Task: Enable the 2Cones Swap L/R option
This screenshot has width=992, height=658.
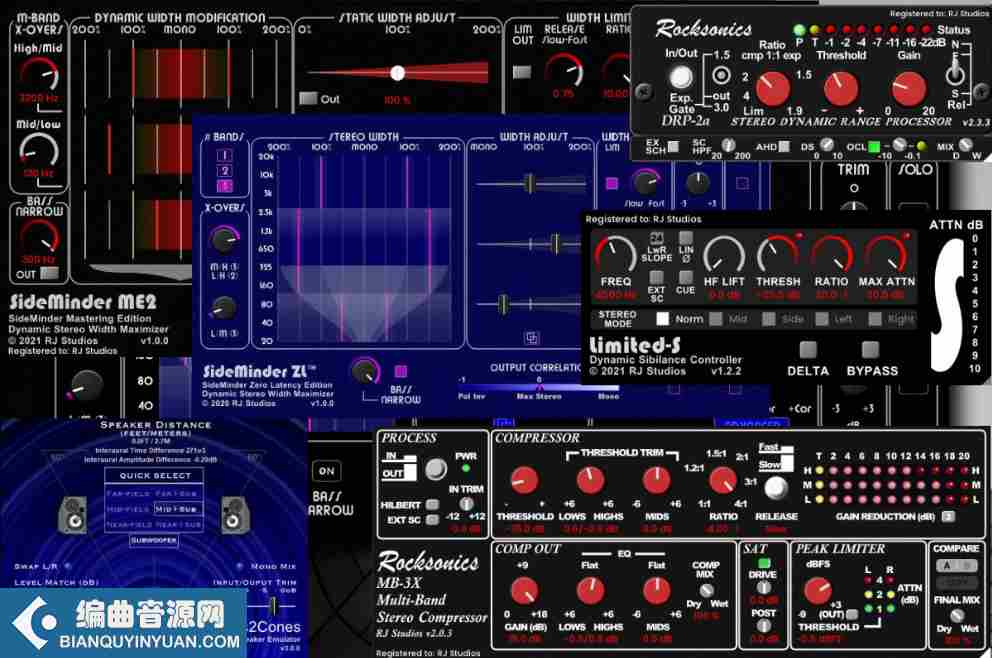Action: (68, 566)
